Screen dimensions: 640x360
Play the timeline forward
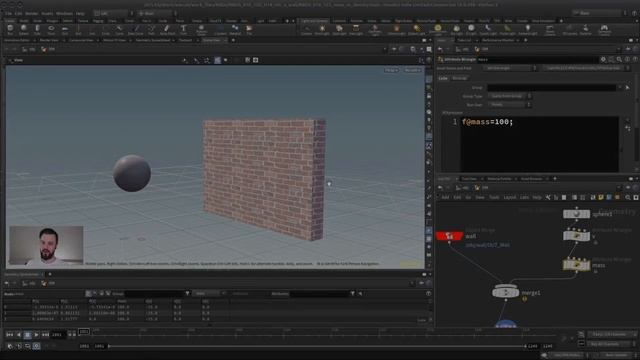point(36,335)
